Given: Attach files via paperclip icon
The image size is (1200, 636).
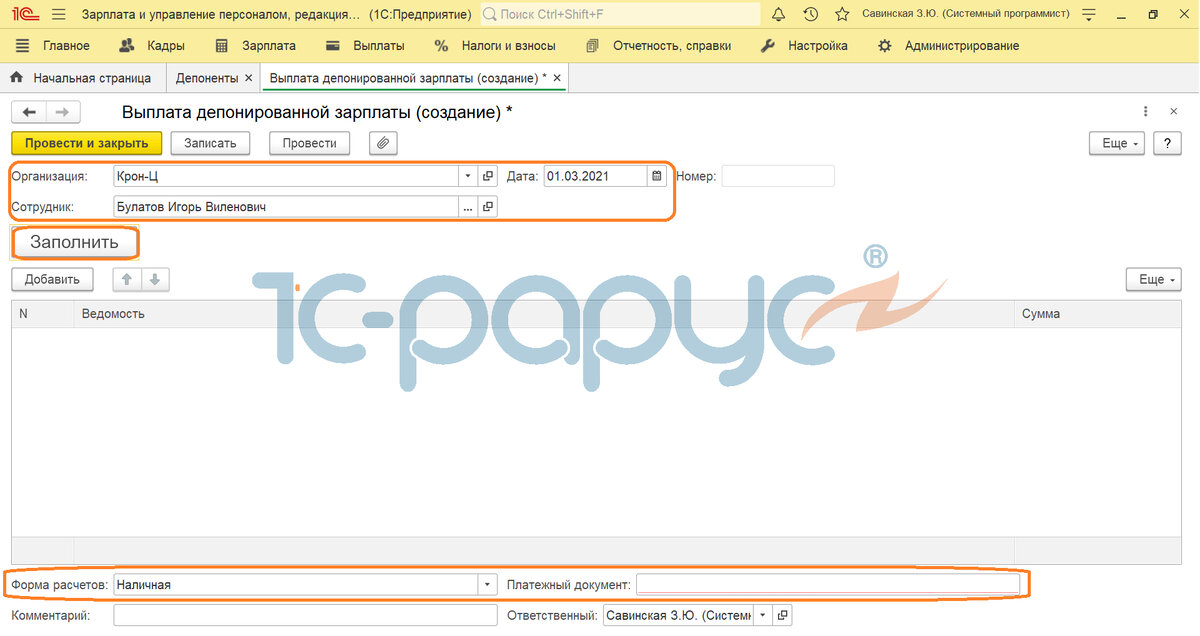Looking at the screenshot, I should tap(383, 143).
